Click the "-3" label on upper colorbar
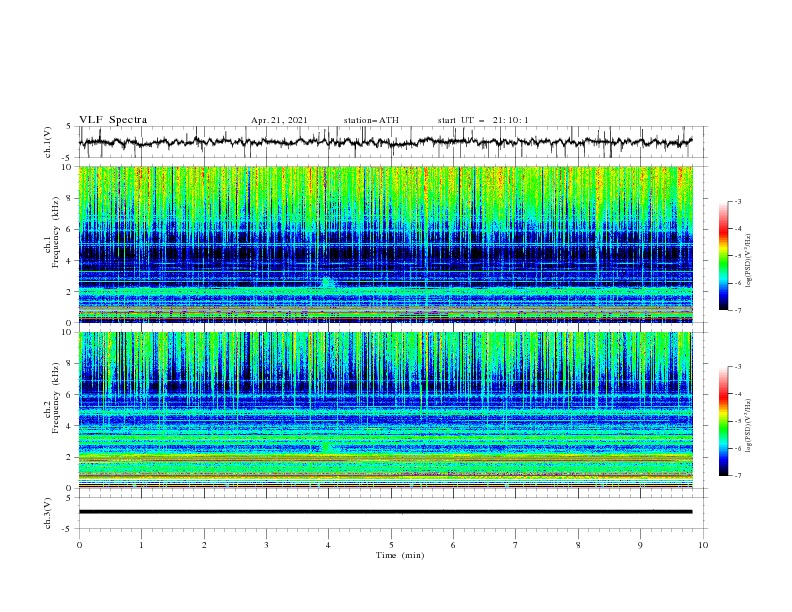 pyautogui.click(x=738, y=201)
